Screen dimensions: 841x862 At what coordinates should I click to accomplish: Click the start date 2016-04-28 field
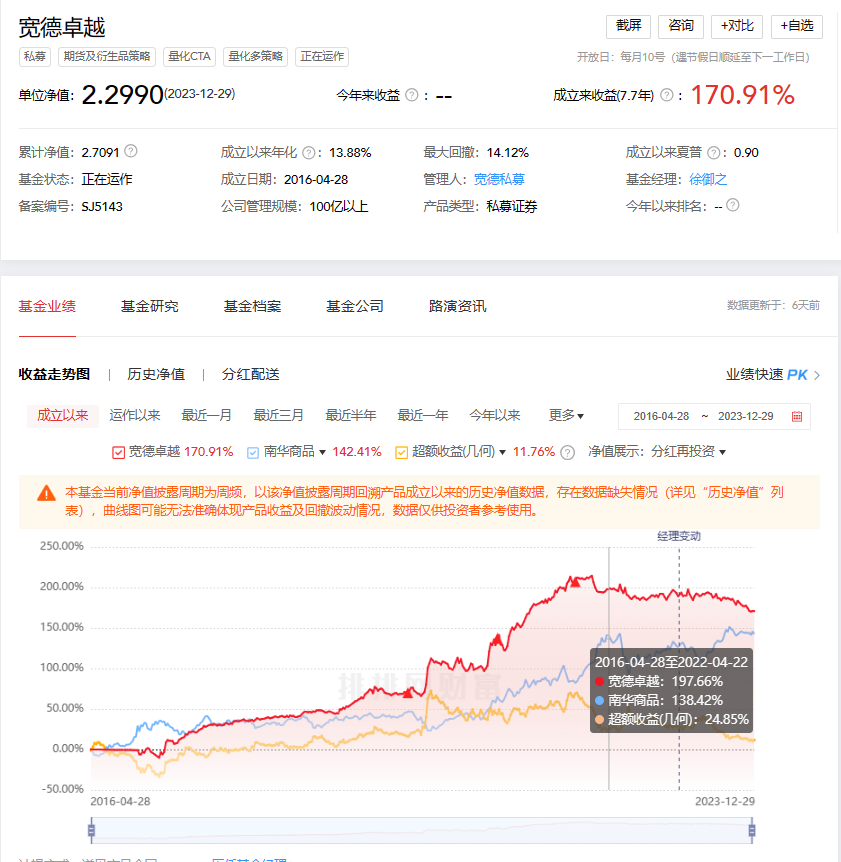661,416
